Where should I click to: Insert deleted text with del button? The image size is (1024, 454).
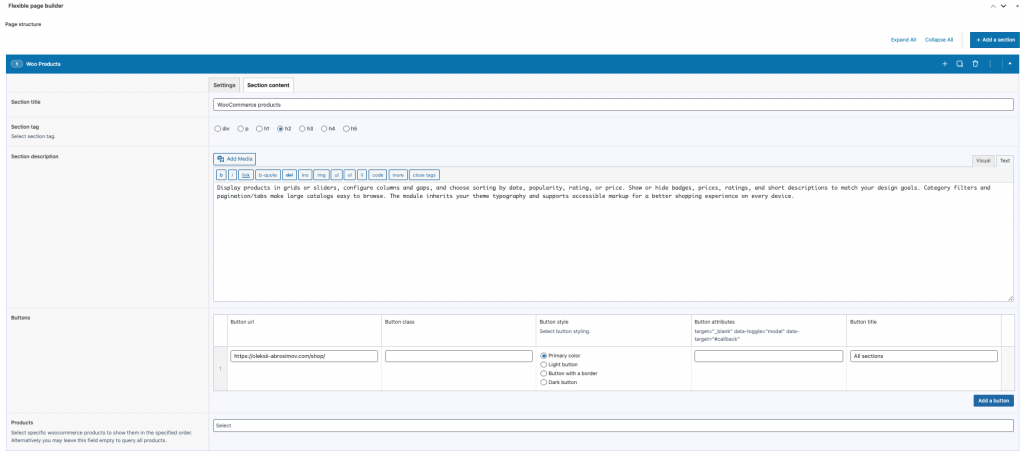click(289, 175)
